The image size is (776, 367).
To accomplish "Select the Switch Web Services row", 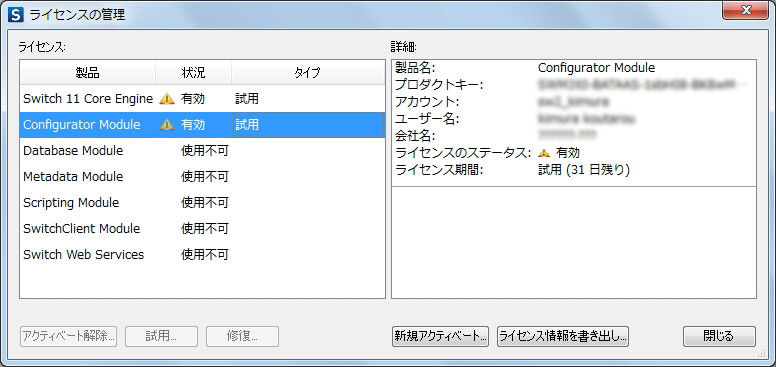I will pos(202,254).
